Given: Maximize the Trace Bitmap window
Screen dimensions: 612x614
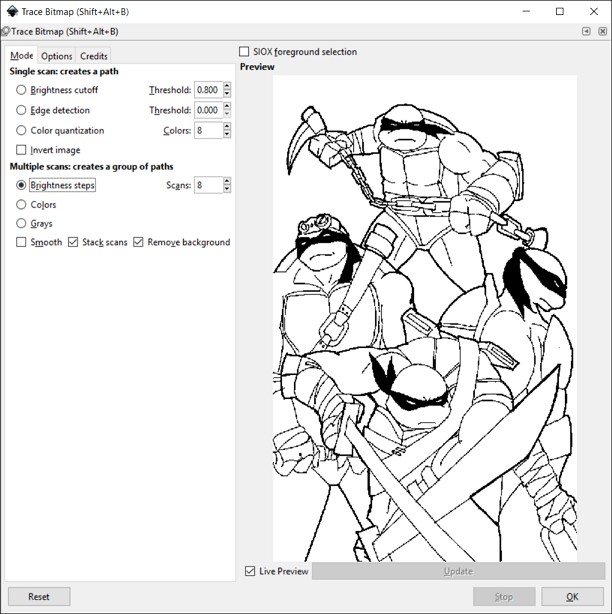Looking at the screenshot, I should (x=560, y=11).
